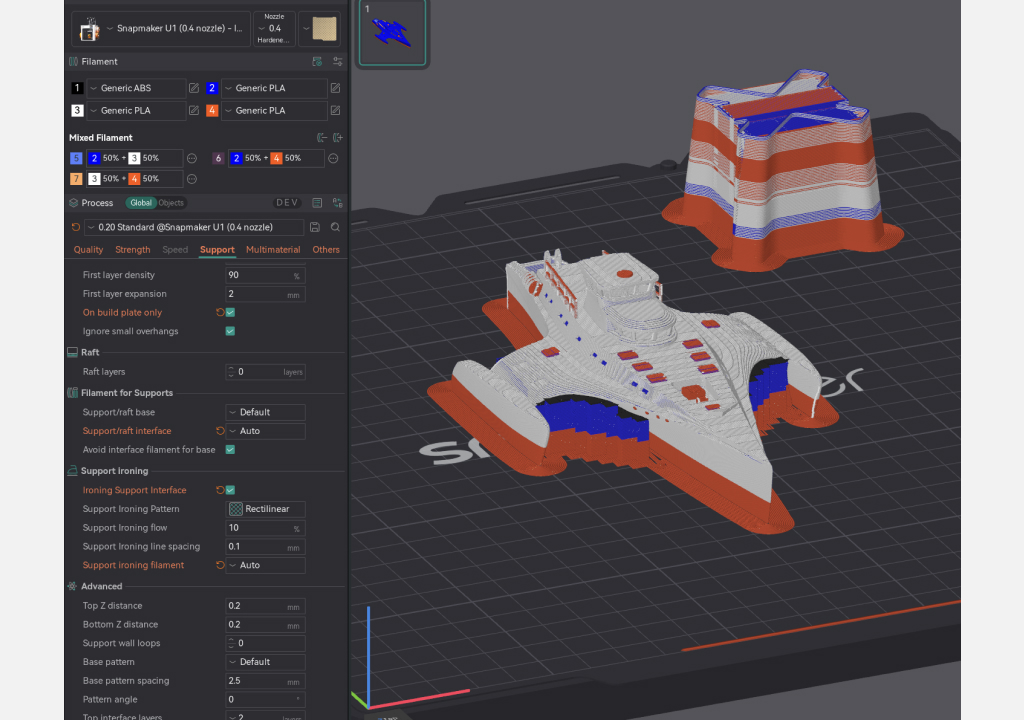Click Support Ironing flow field

click(265, 528)
